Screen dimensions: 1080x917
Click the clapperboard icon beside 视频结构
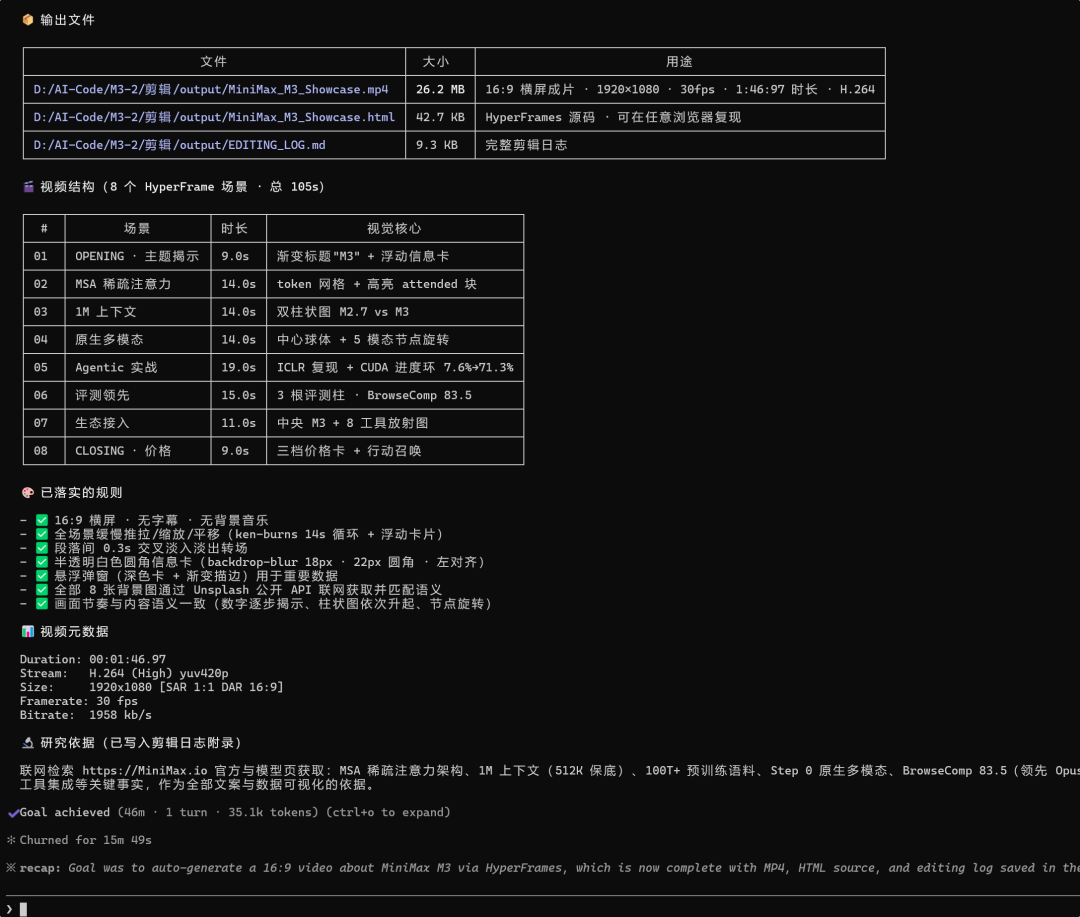(x=28, y=187)
